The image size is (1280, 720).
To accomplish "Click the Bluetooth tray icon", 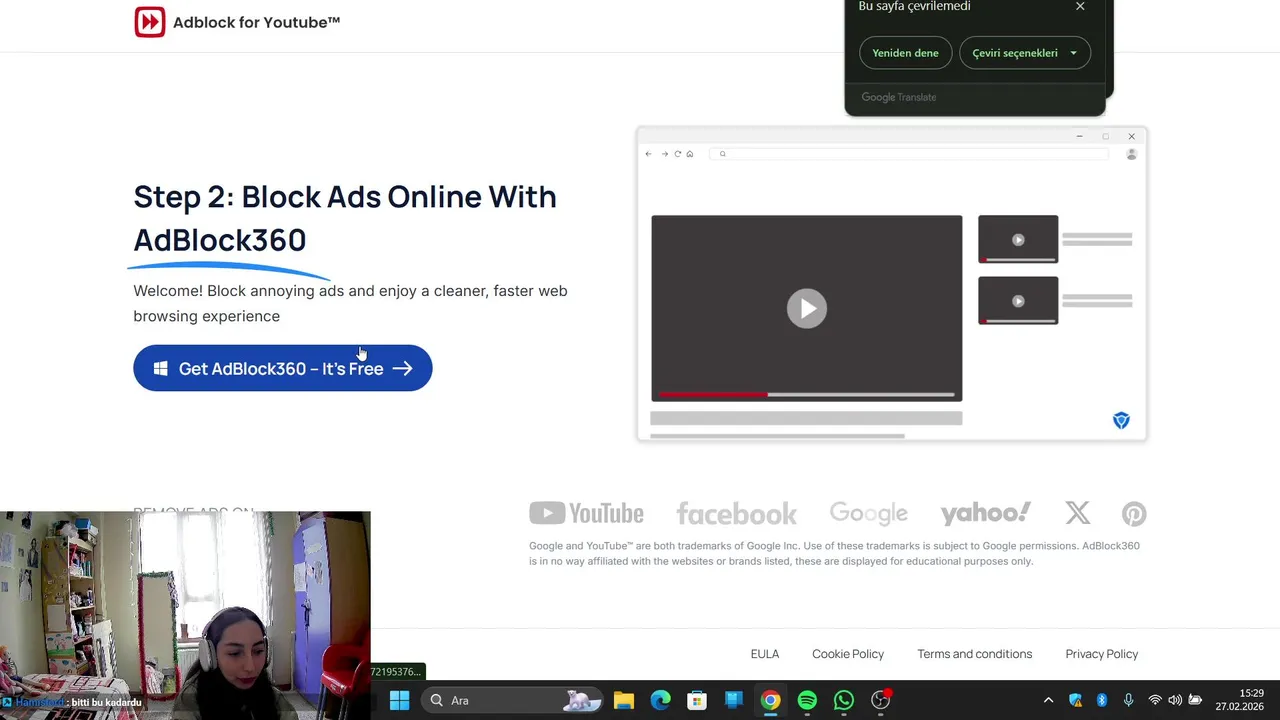I will click(1102, 700).
